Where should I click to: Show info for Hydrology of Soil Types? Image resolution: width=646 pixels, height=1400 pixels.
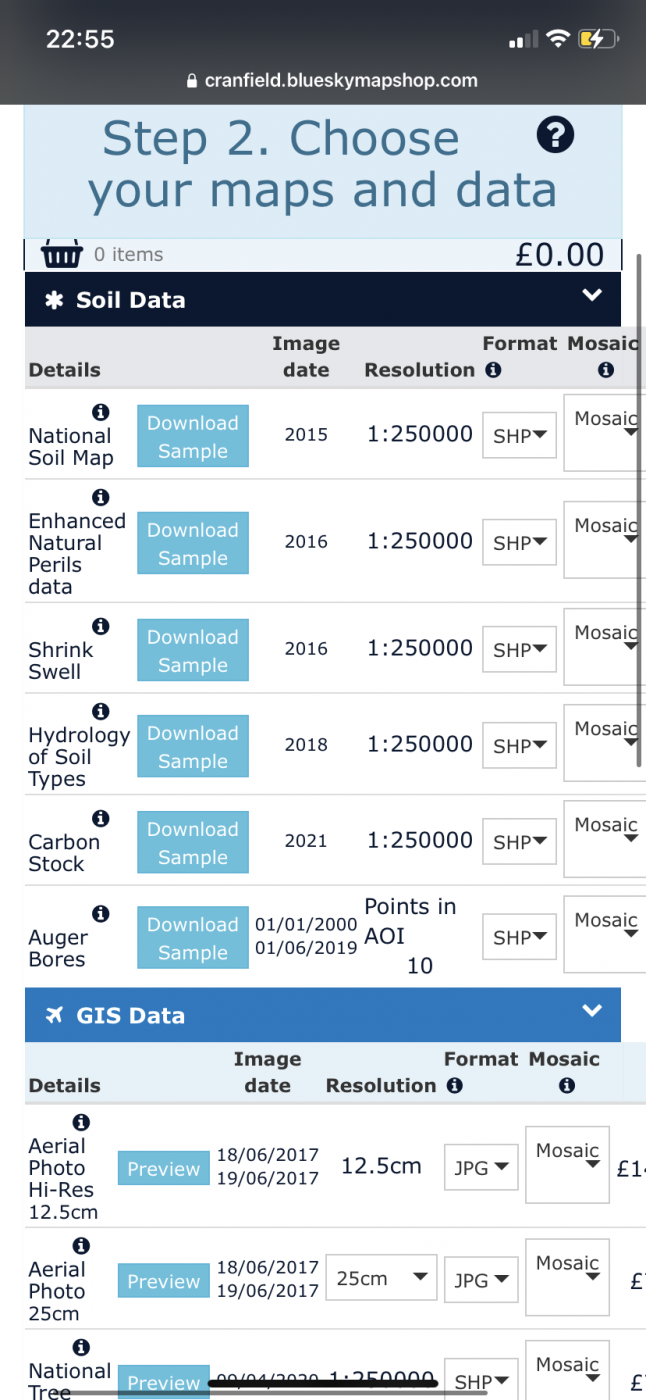100,712
